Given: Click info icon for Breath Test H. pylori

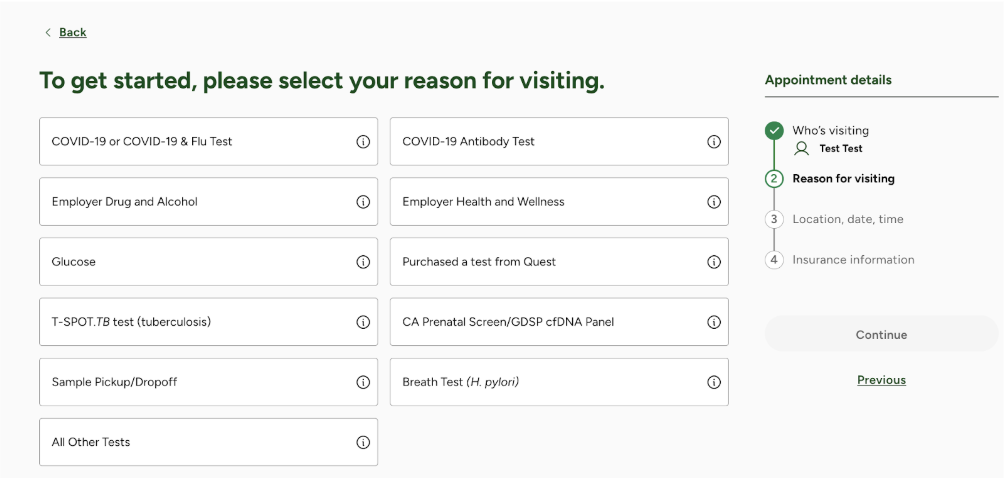Looking at the screenshot, I should click(x=713, y=382).
